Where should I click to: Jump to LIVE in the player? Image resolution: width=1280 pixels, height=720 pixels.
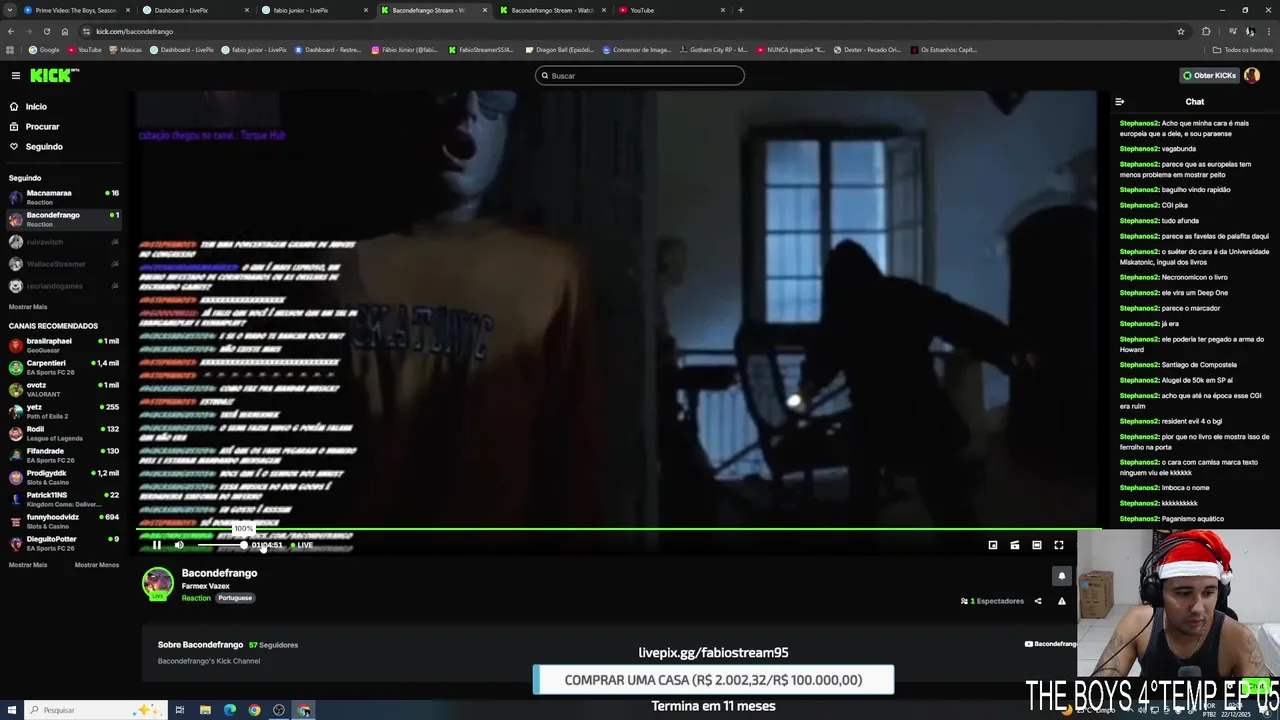click(x=303, y=545)
